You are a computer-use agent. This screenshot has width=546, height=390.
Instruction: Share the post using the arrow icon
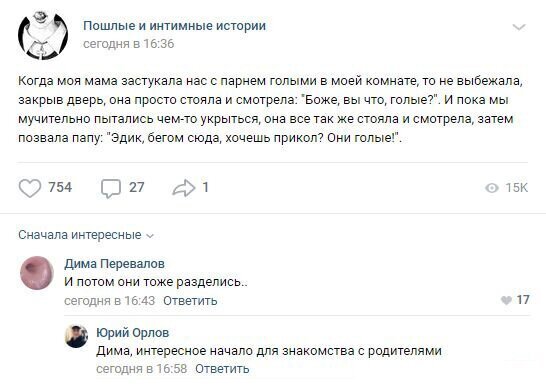point(184,188)
